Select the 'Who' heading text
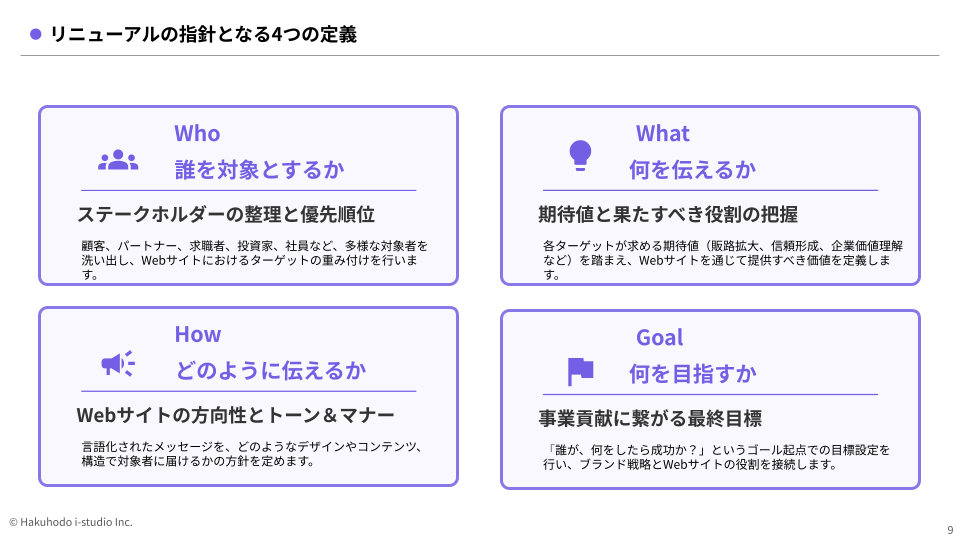Image resolution: width=960 pixels, height=540 pixels. click(x=197, y=133)
